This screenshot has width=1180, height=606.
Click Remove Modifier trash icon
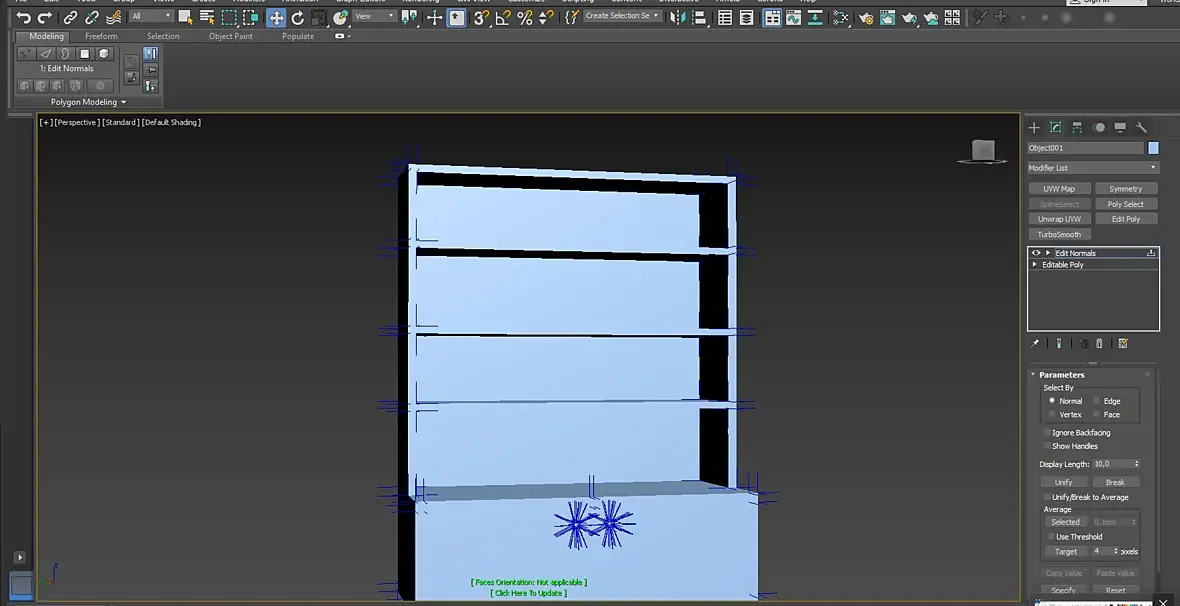click(1099, 343)
